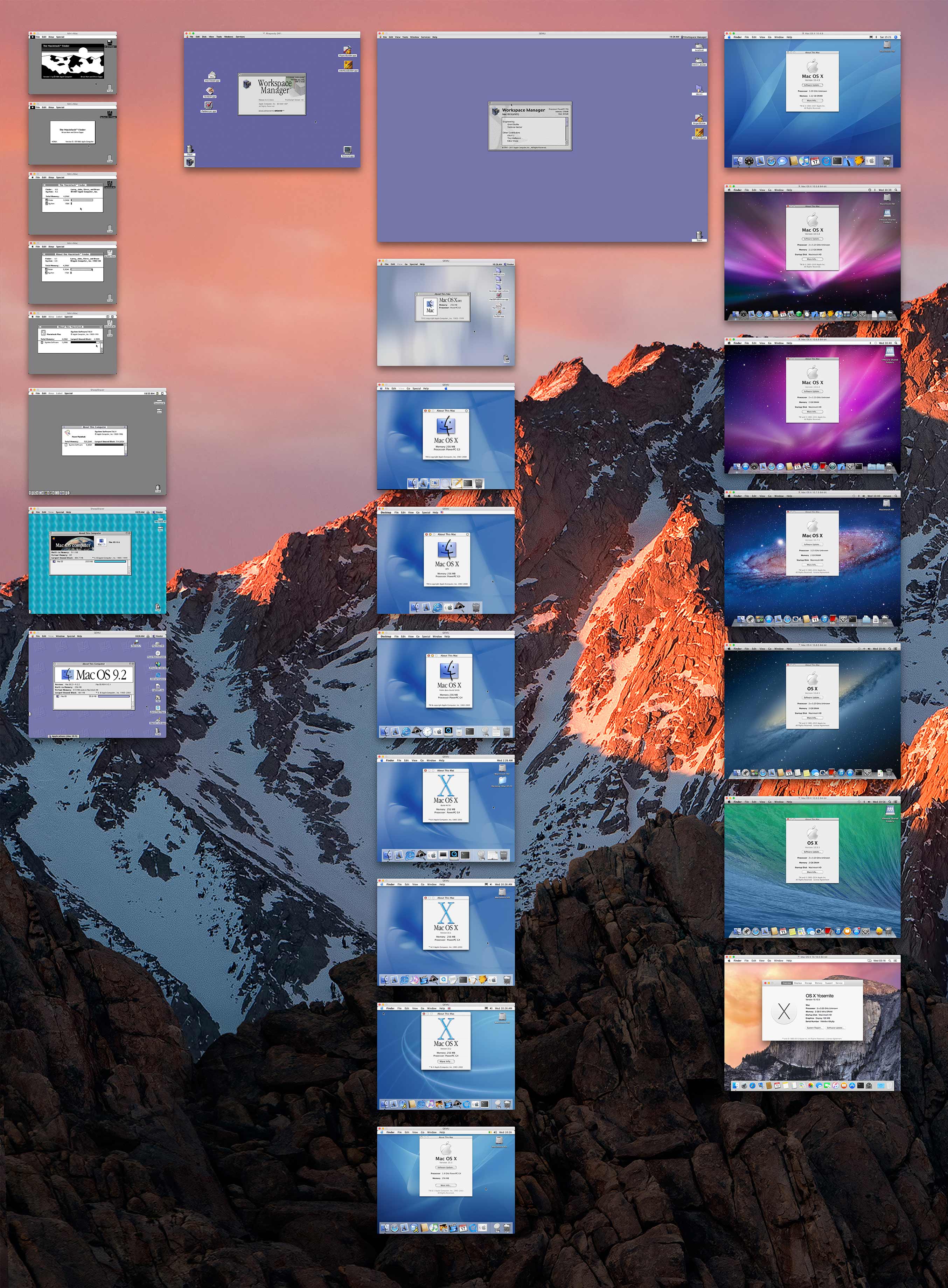The image size is (948, 1288).
Task: Switch to Memory tab in OS X Yosemite About window
Action: click(819, 983)
